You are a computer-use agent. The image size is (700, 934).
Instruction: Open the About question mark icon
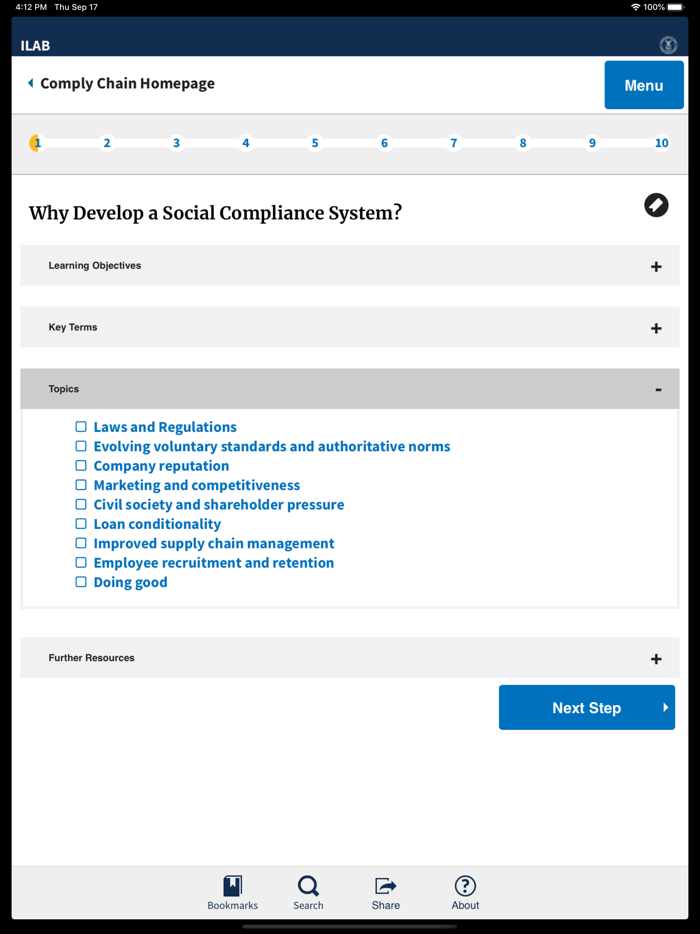coord(465,886)
